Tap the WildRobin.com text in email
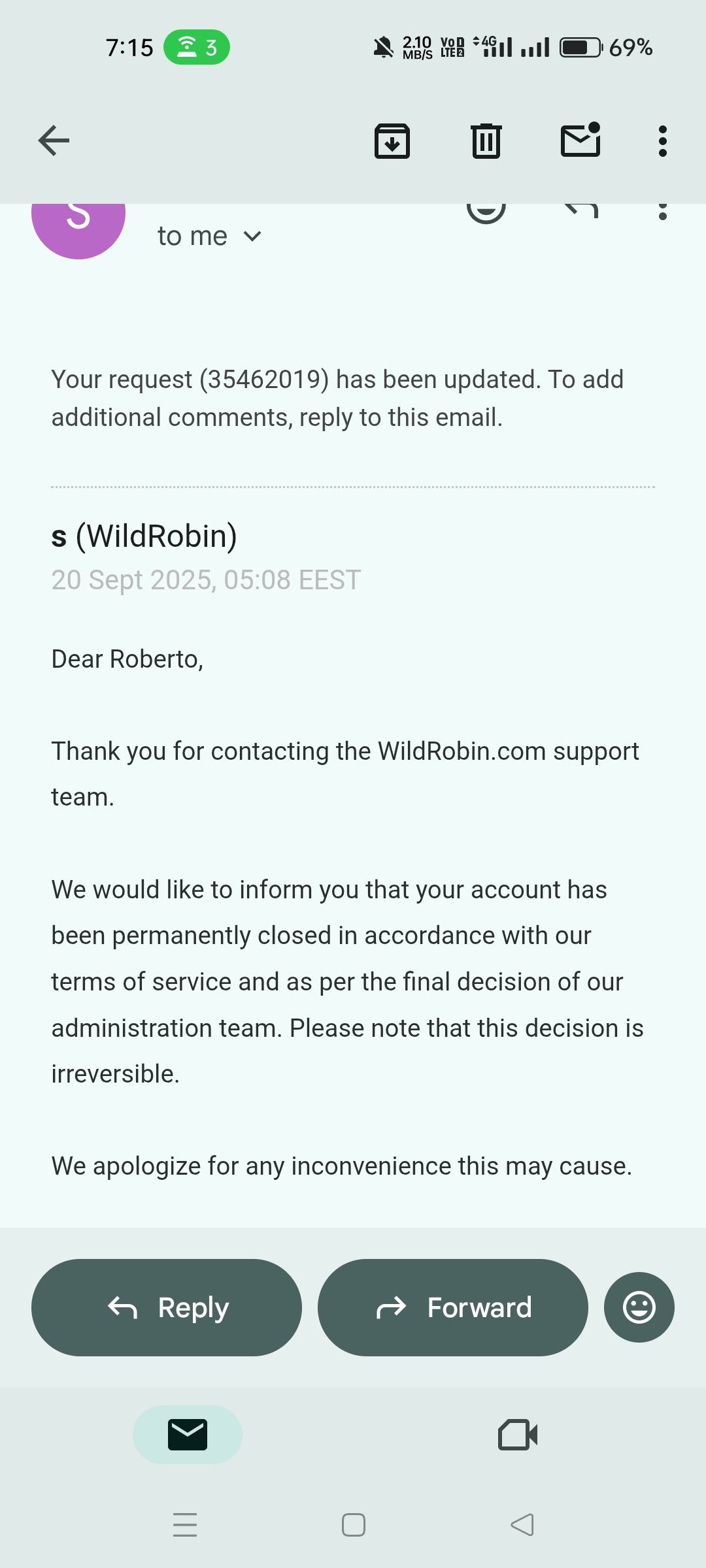 (462, 751)
